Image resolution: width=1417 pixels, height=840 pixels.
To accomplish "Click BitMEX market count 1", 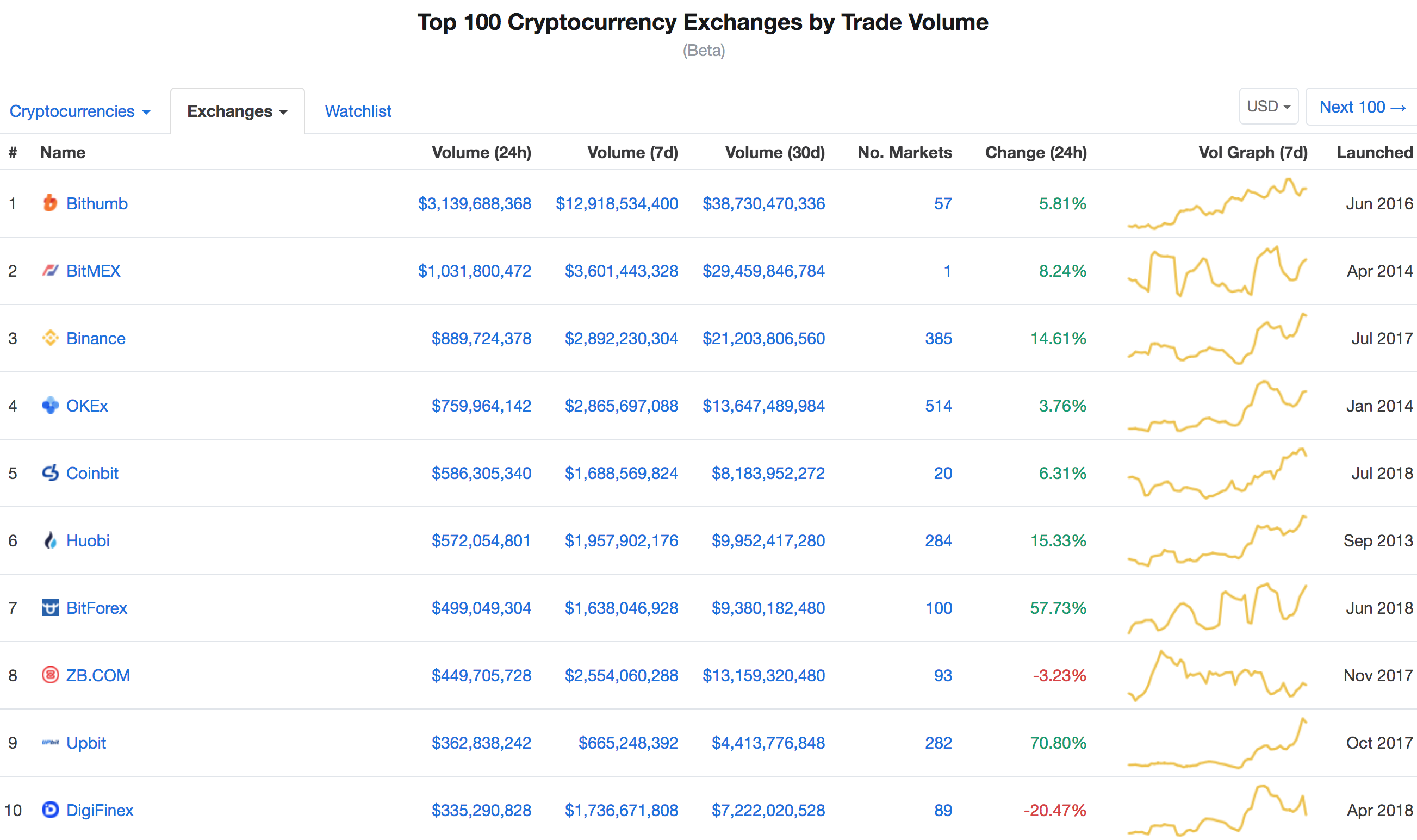I will (x=947, y=271).
